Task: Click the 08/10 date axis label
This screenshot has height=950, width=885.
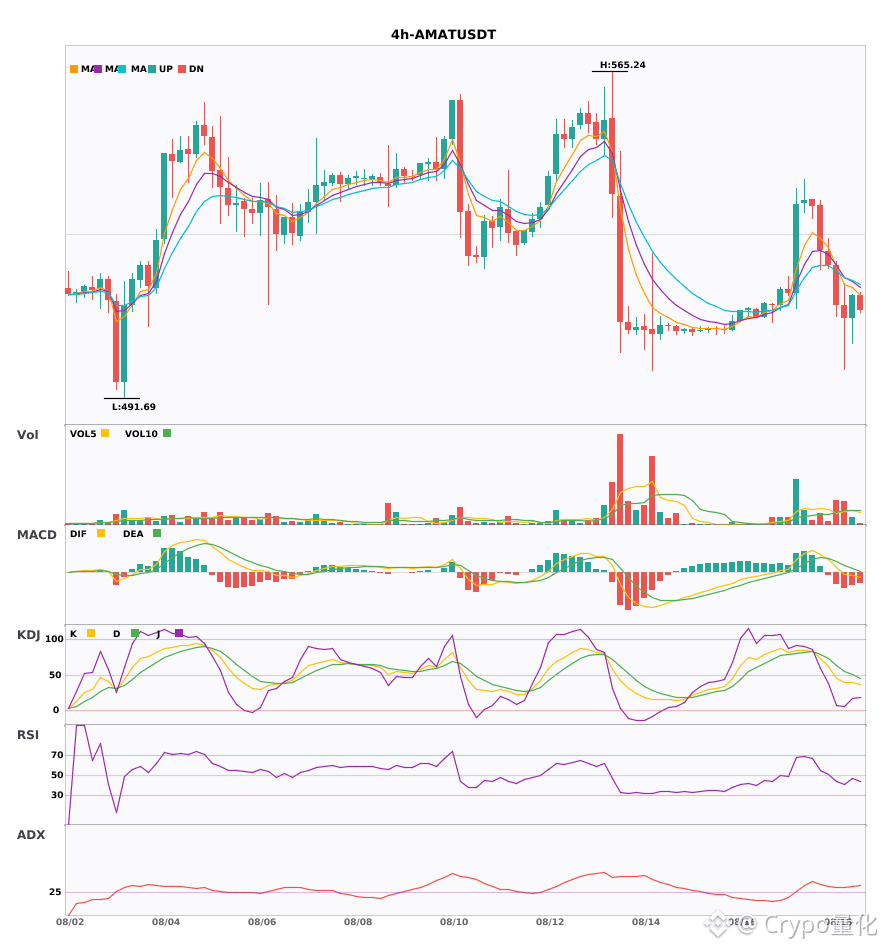Action: pyautogui.click(x=454, y=922)
